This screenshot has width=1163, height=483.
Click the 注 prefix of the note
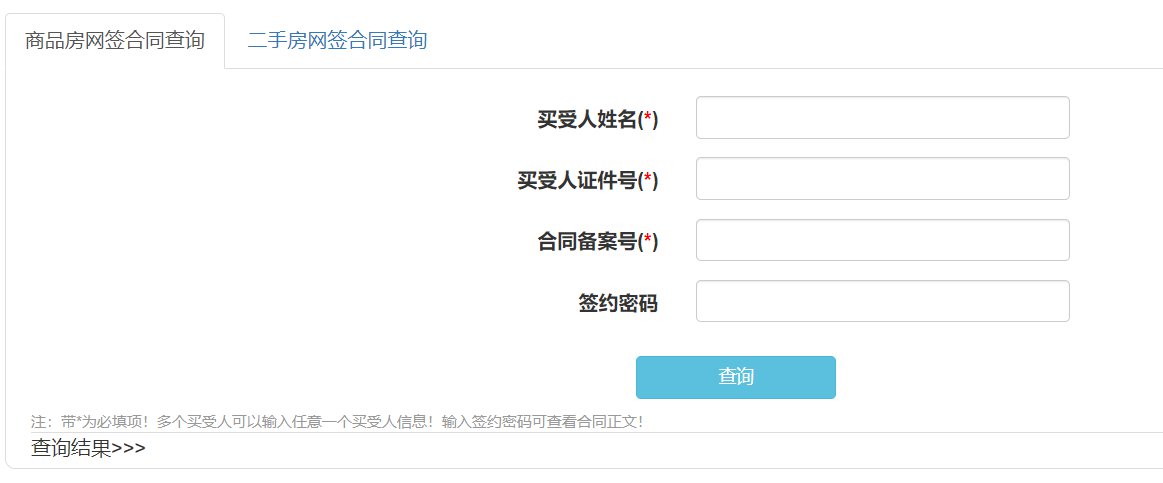click(40, 422)
